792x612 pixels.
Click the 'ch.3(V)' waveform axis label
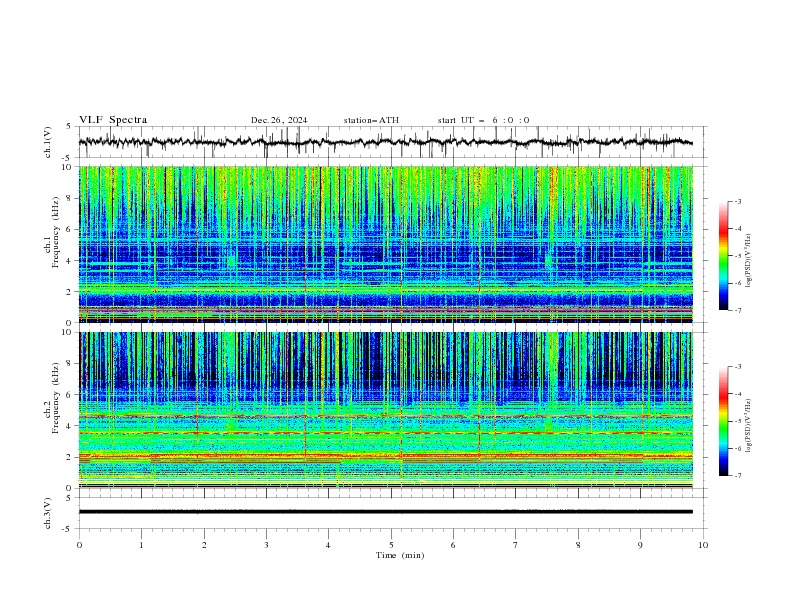[x=48, y=513]
